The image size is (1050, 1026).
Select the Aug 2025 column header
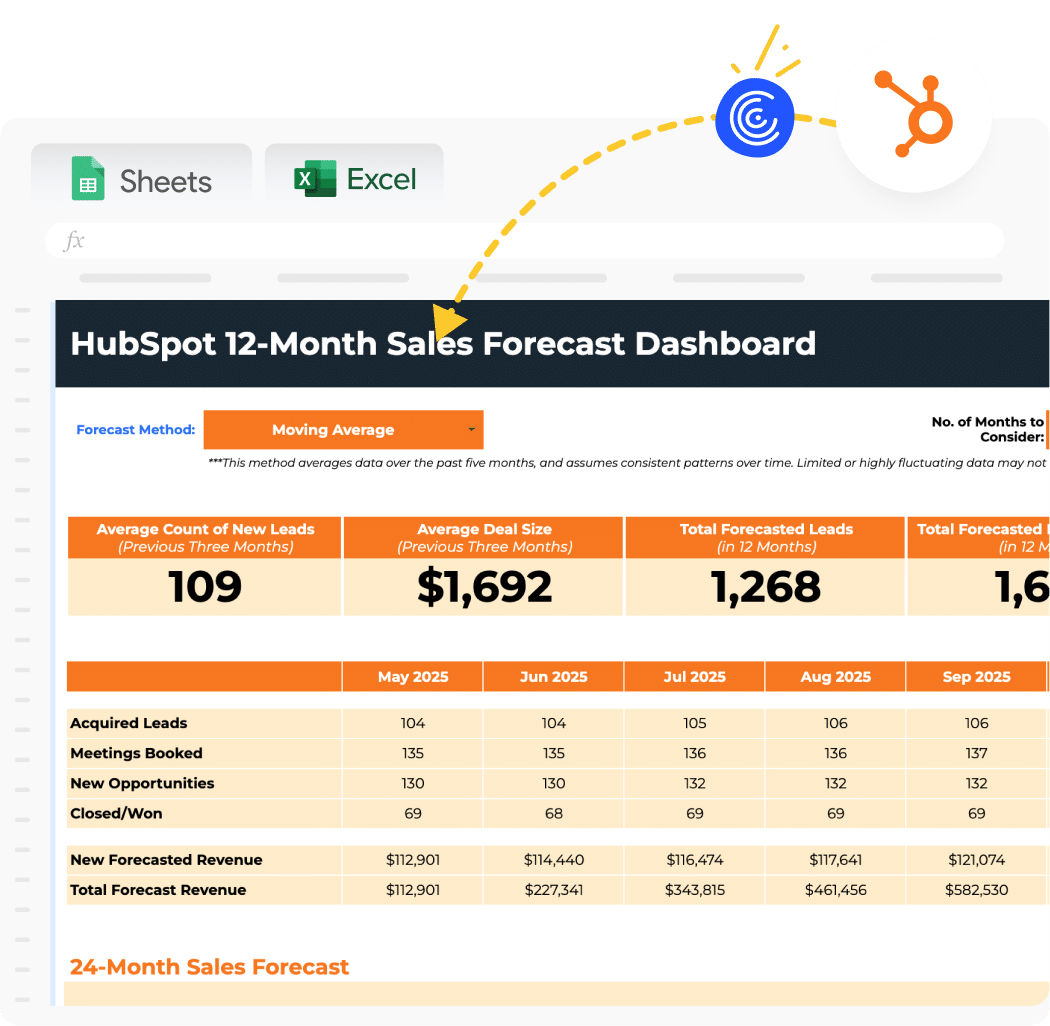point(836,677)
